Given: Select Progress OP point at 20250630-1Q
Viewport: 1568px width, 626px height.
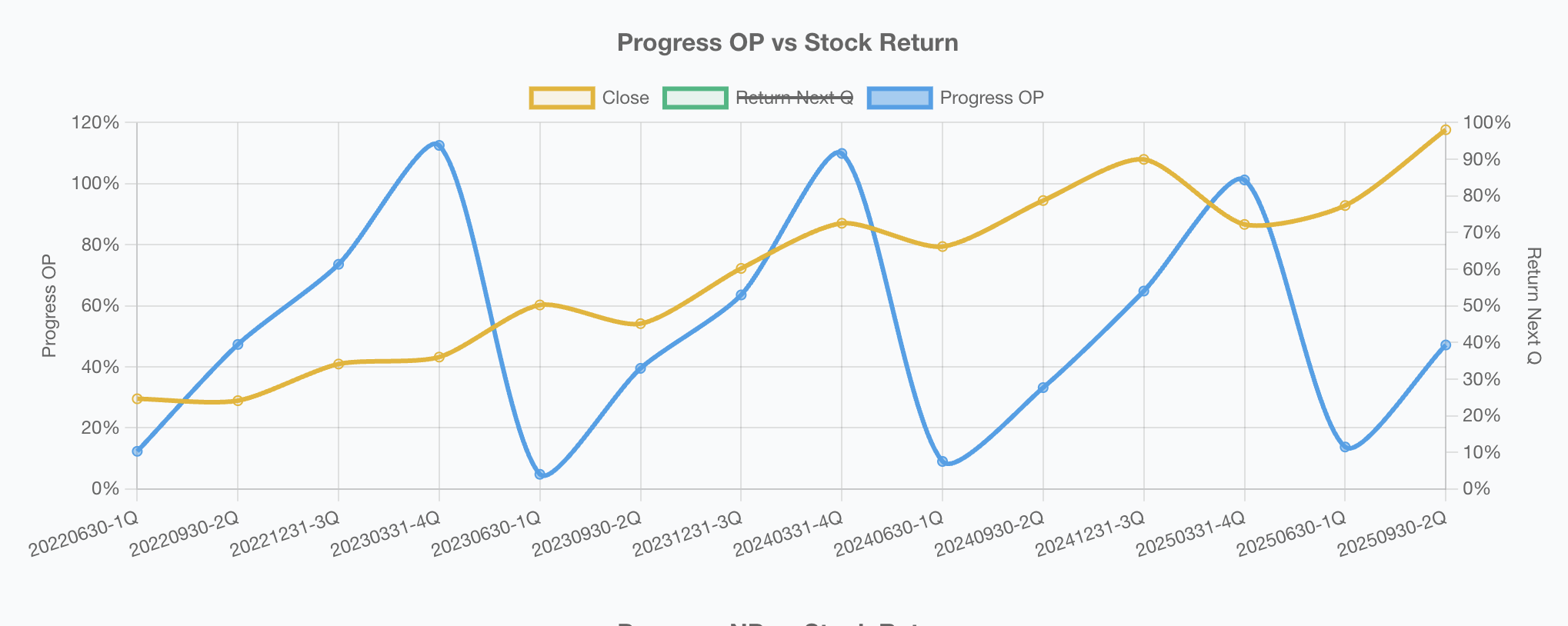Looking at the screenshot, I should pos(1345,447).
